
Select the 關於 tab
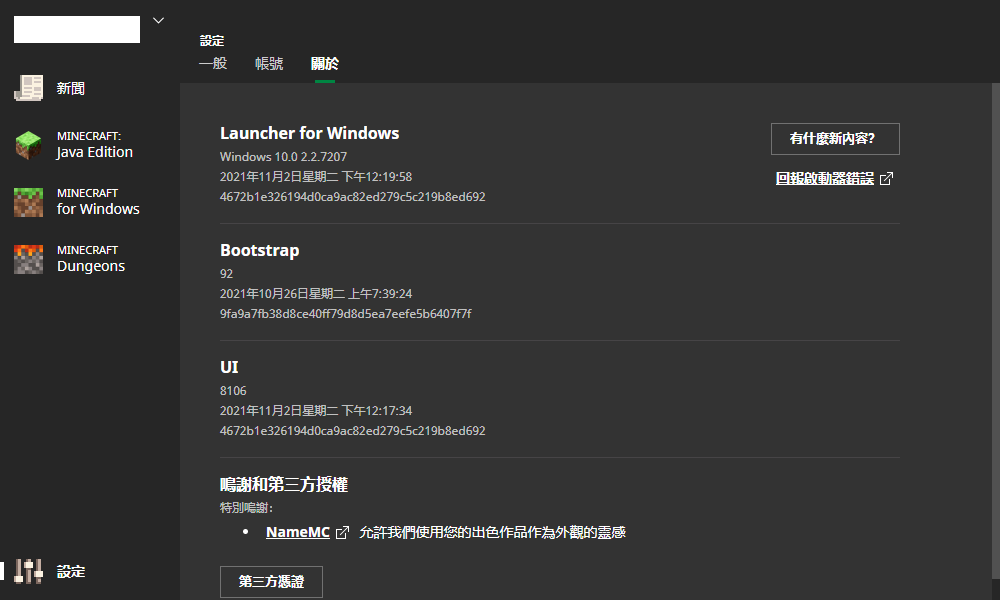325,63
